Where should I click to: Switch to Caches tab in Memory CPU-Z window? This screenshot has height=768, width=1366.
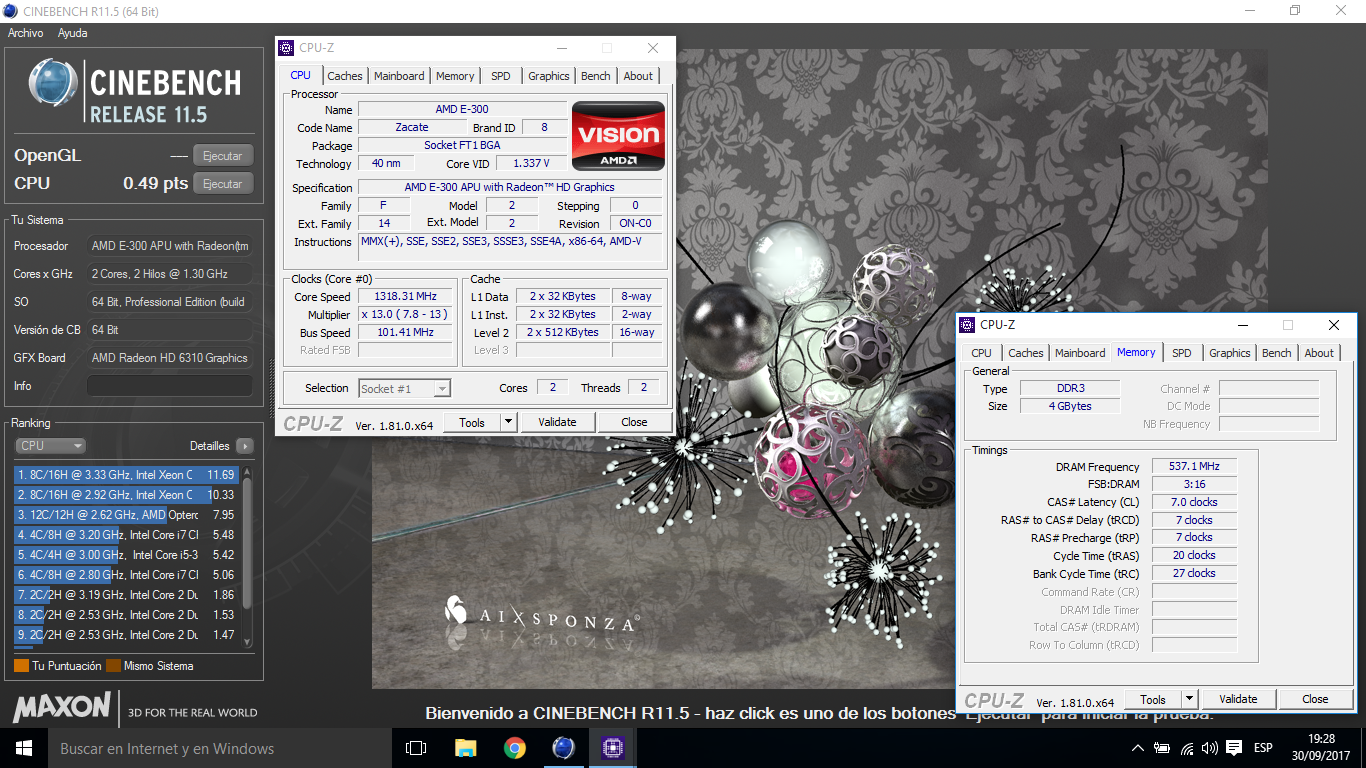click(x=1026, y=353)
